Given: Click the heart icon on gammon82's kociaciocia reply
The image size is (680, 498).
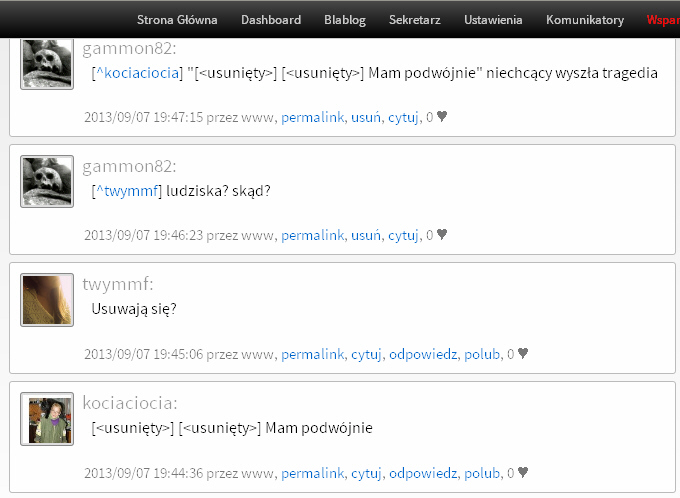Looking at the screenshot, I should (441, 116).
